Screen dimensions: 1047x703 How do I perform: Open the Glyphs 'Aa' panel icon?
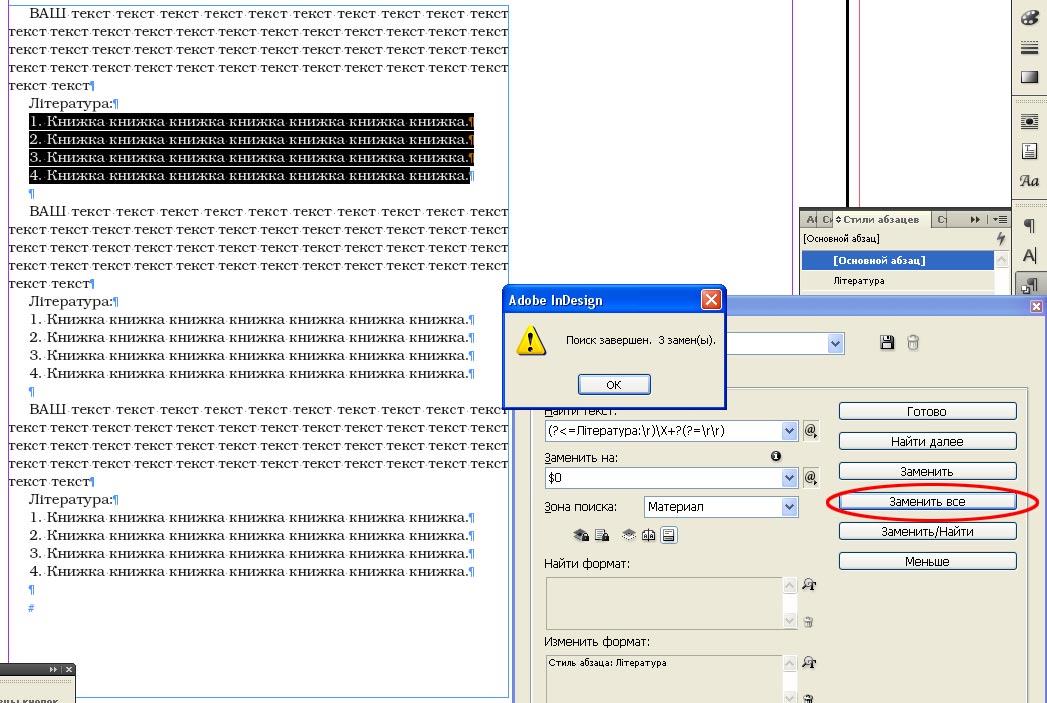point(1030,180)
